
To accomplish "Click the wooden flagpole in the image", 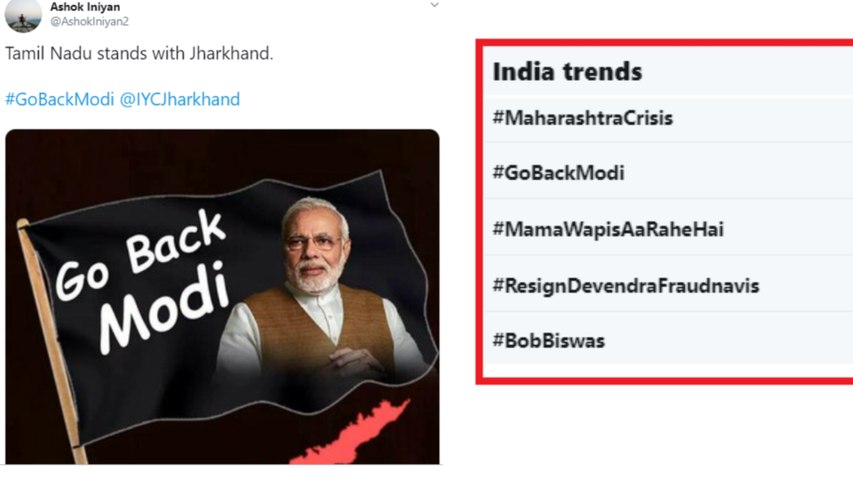I will point(50,350).
